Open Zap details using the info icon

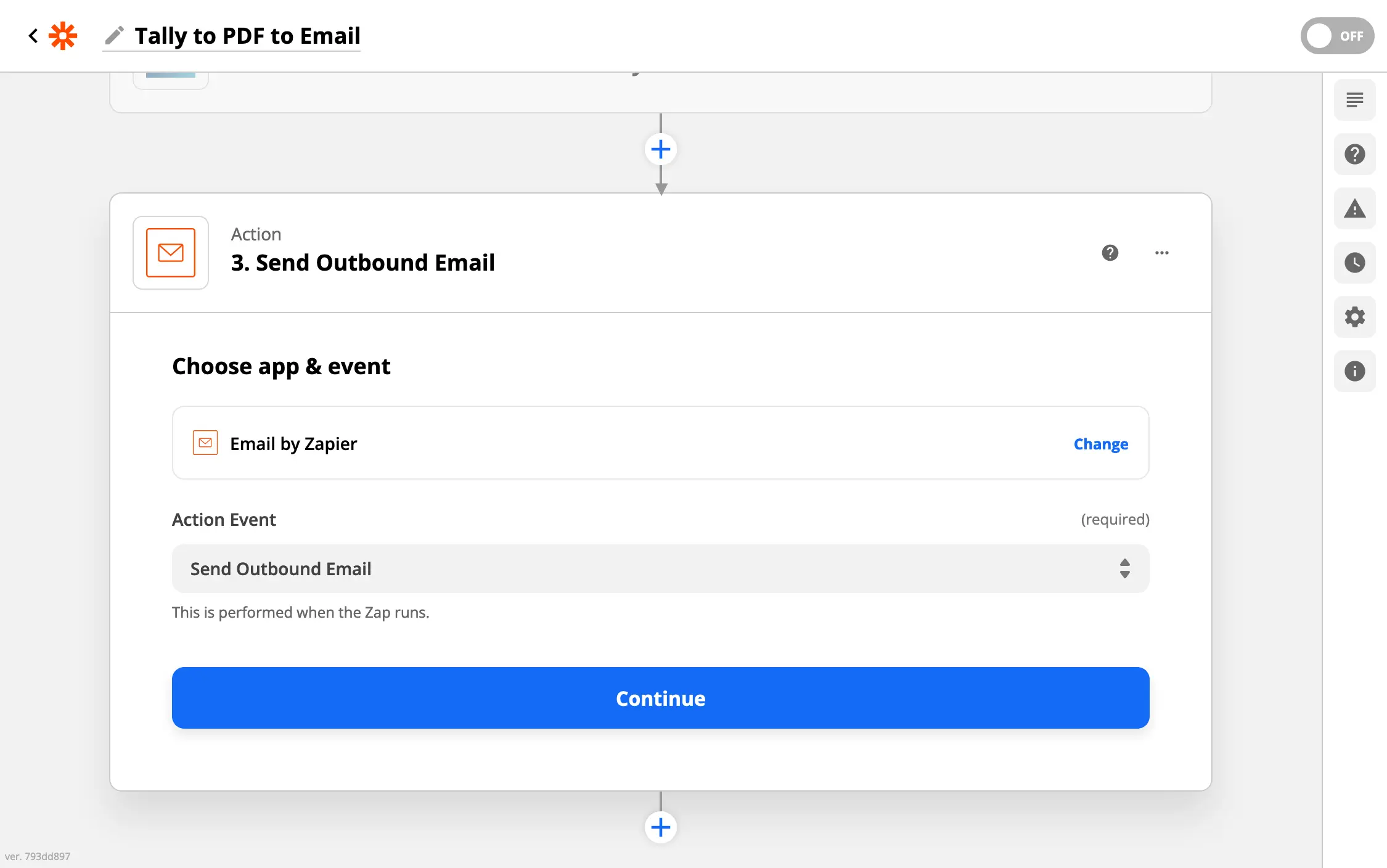tap(1354, 371)
